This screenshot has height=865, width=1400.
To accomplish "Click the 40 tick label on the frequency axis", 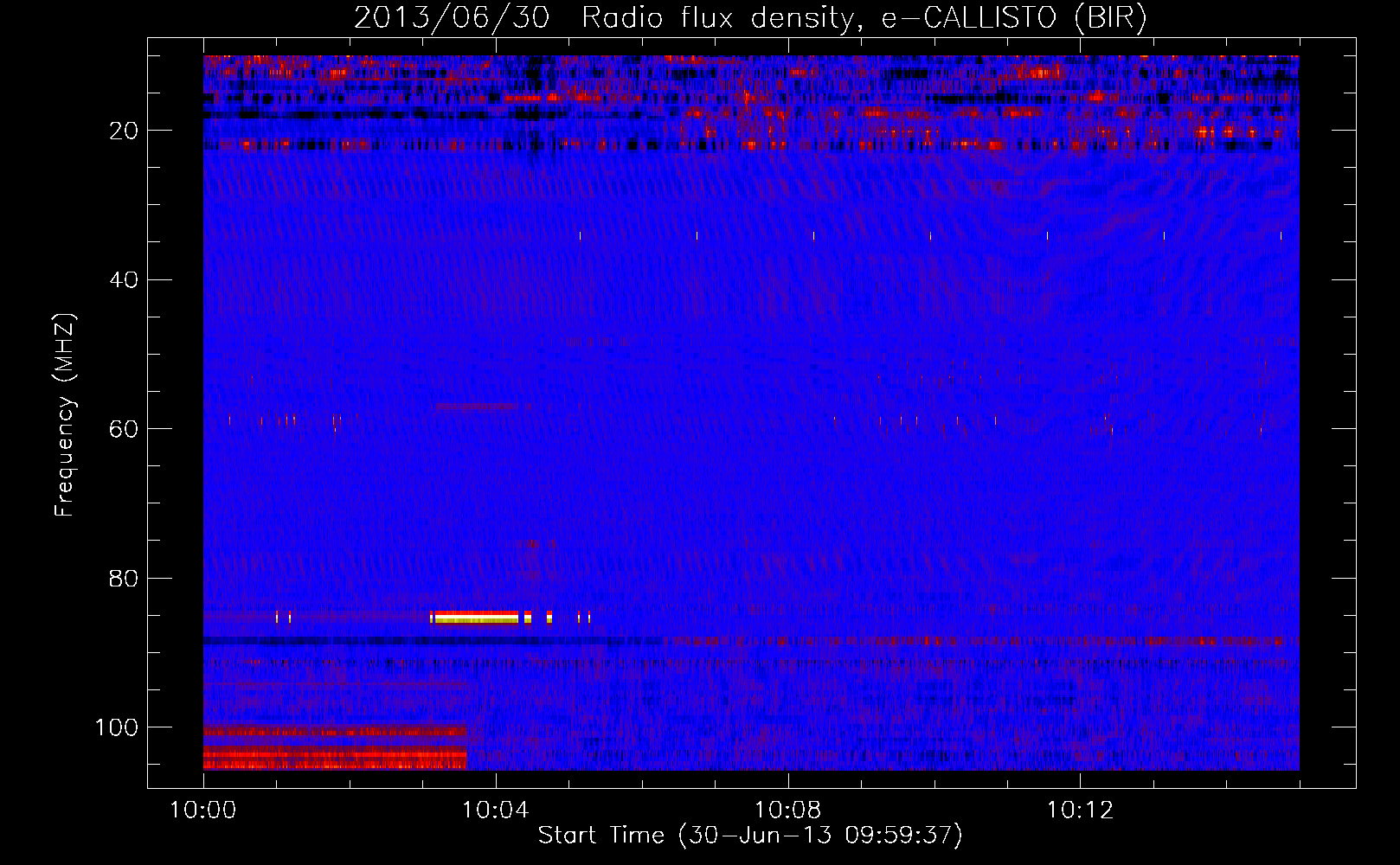I will tap(125, 280).
